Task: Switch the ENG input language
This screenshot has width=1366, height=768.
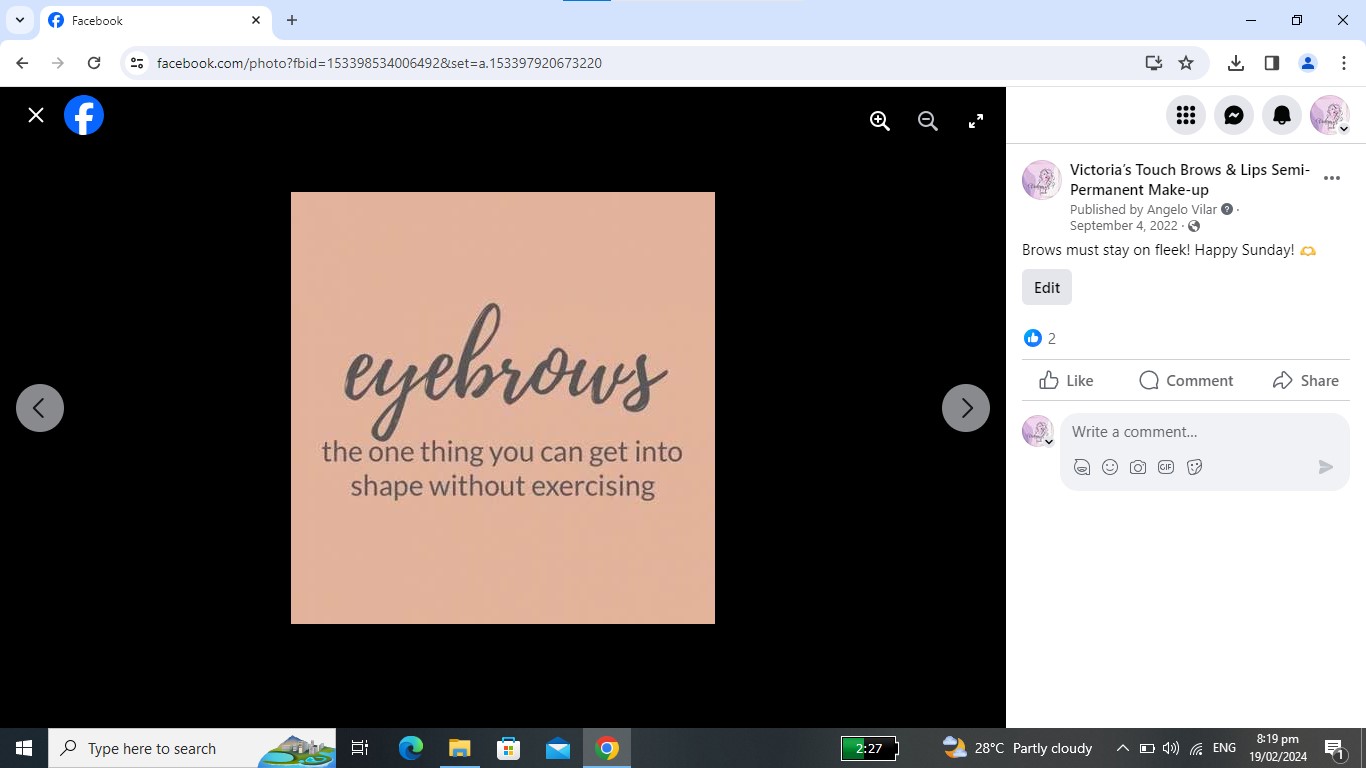Action: coord(1224,748)
